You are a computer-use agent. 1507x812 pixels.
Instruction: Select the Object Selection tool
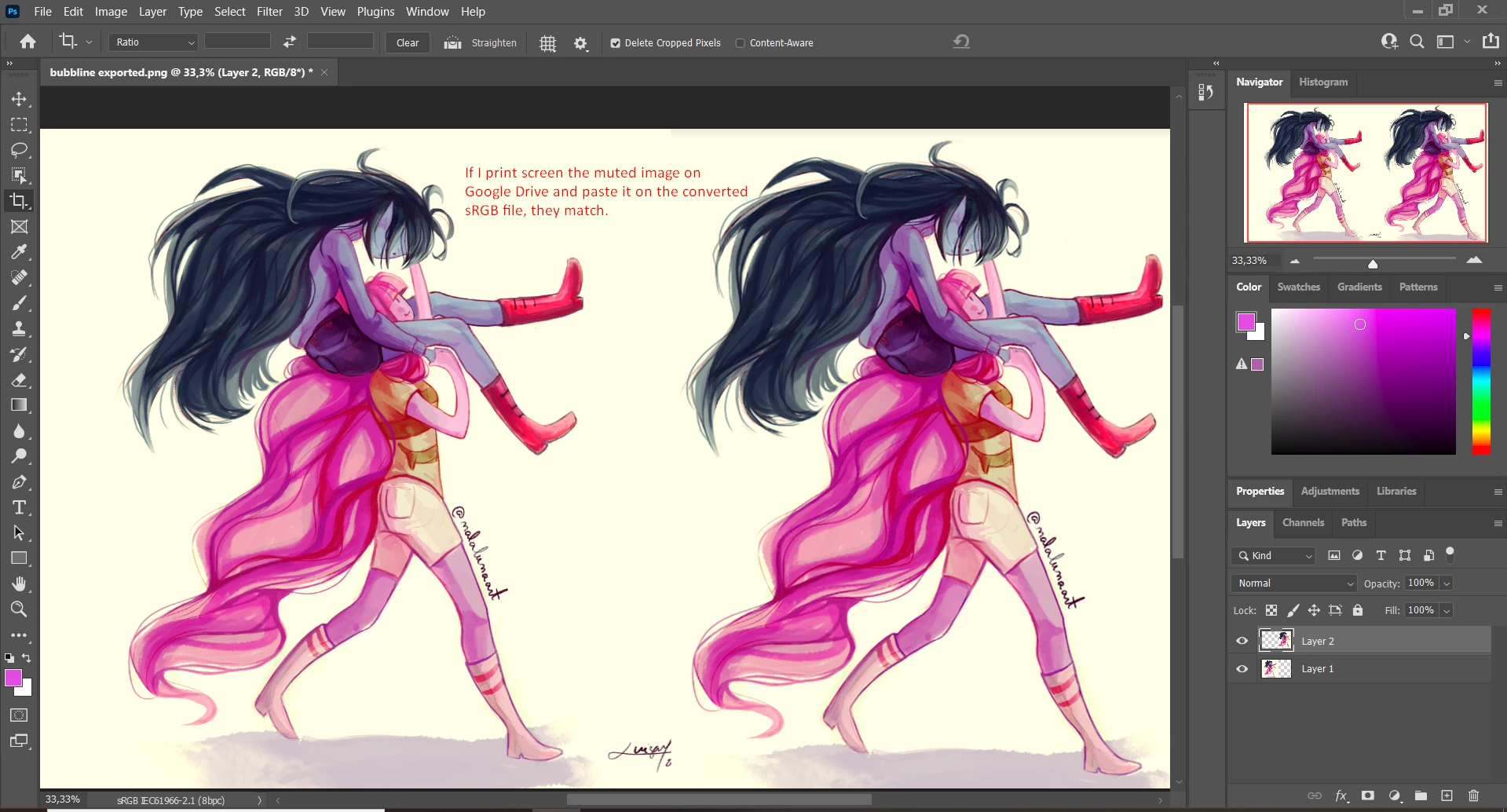pos(19,175)
